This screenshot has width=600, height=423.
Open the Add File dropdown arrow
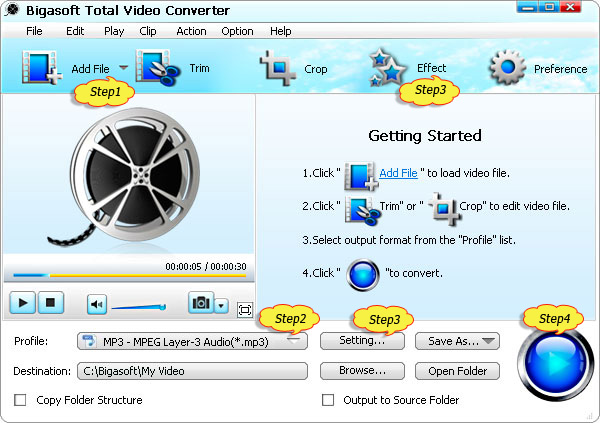point(123,68)
